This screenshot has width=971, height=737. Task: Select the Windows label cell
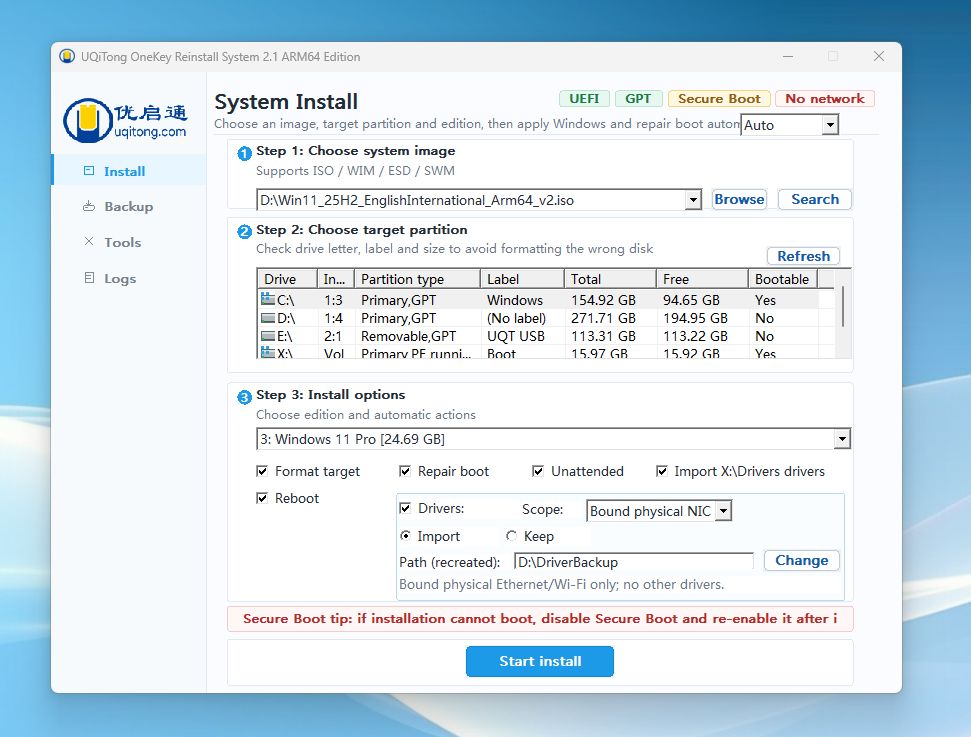point(515,300)
